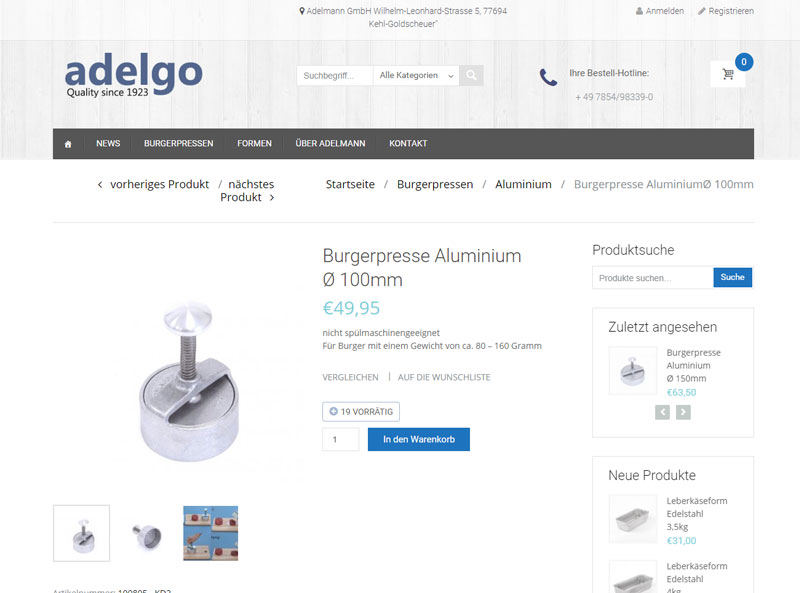
Task: Open the Formen menu item
Action: [254, 144]
